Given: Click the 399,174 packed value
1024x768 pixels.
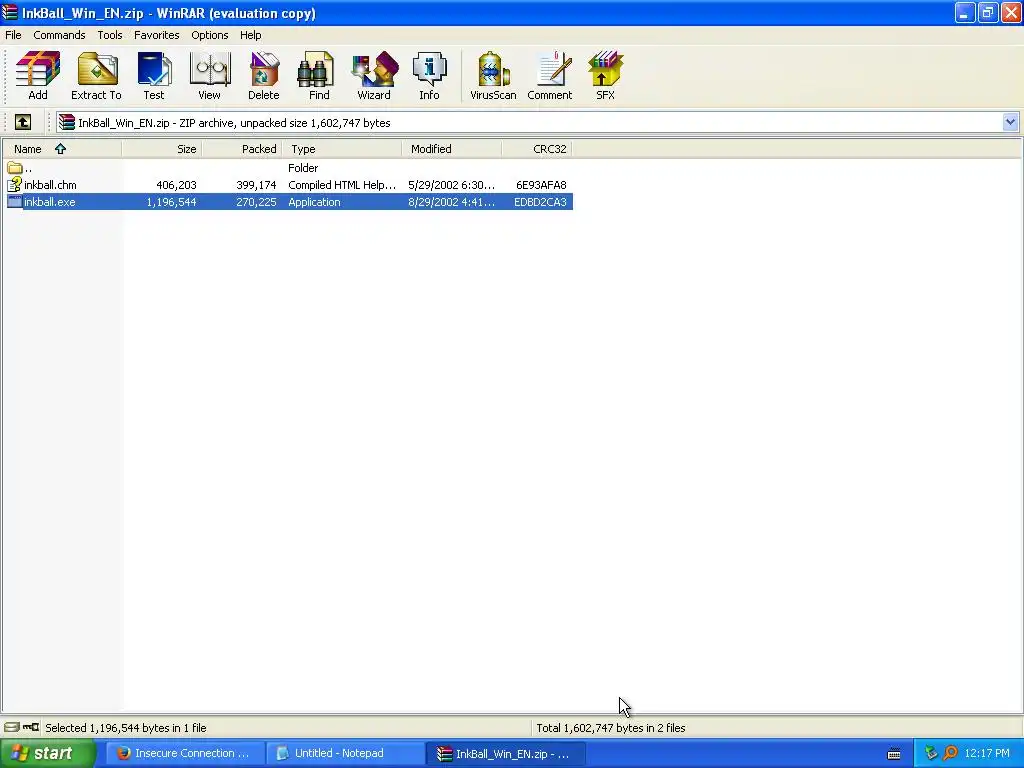Looking at the screenshot, I should [257, 185].
